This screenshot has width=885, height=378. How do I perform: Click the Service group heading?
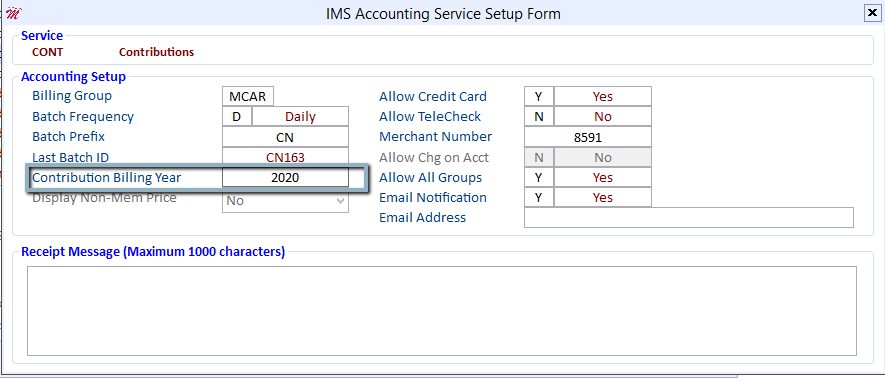click(42, 36)
